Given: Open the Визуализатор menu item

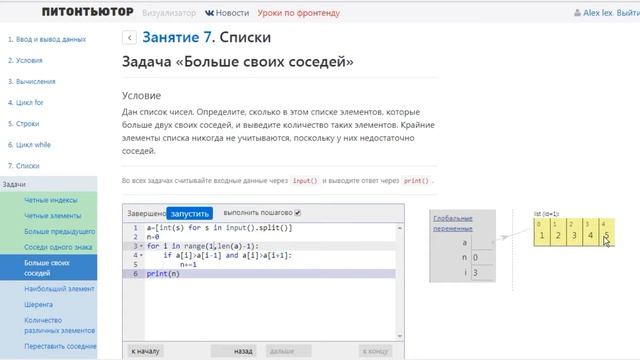Looking at the screenshot, I should 169,13.
